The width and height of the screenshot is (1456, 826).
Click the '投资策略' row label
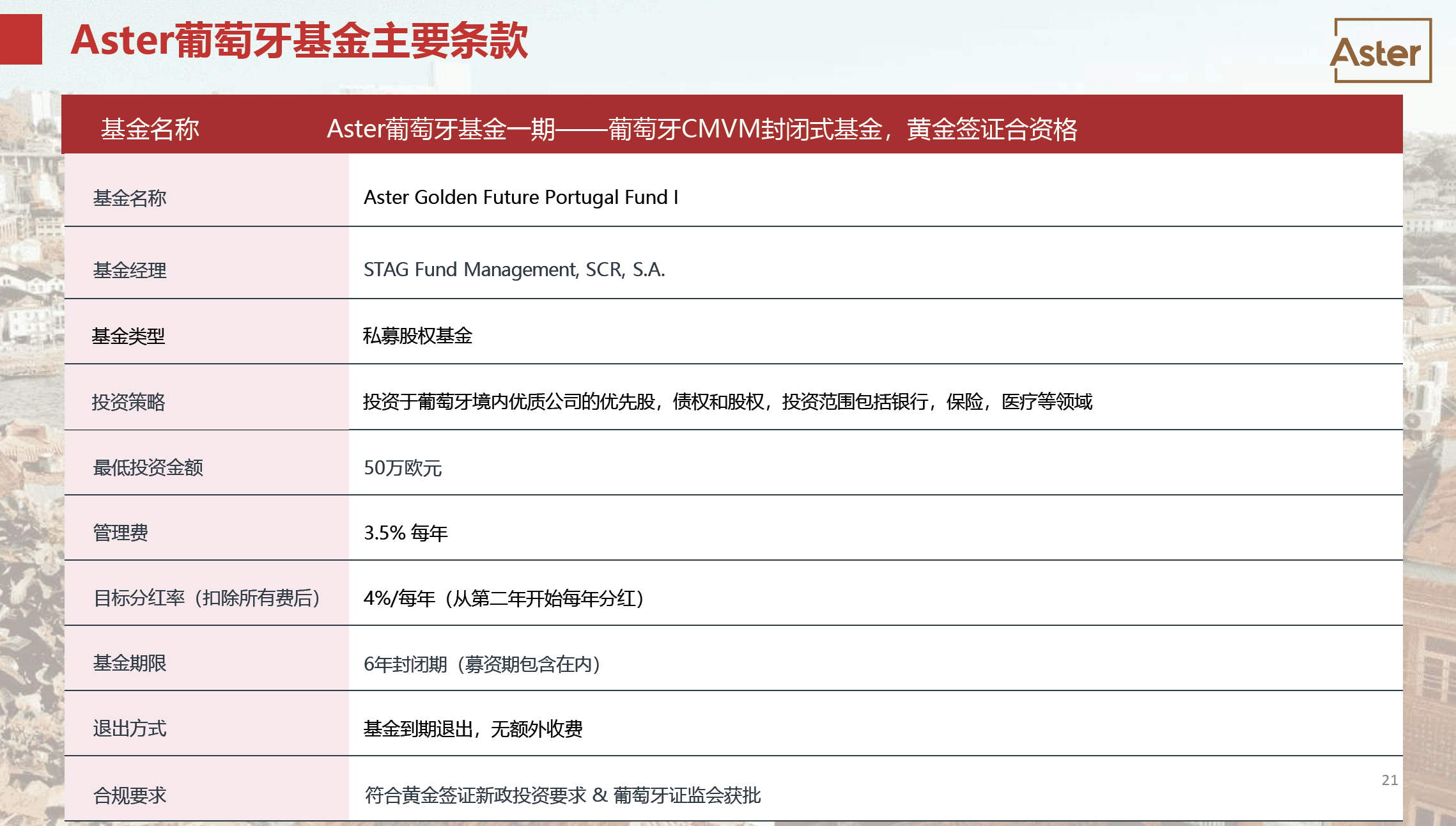(128, 402)
